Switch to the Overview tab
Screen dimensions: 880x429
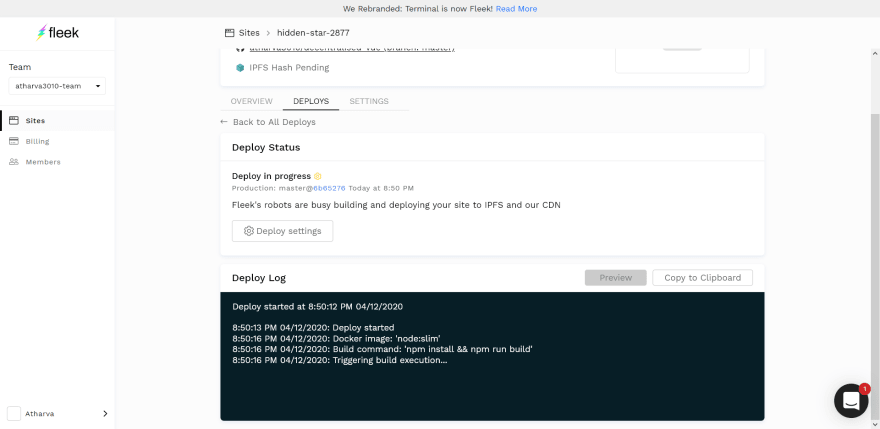click(x=251, y=101)
